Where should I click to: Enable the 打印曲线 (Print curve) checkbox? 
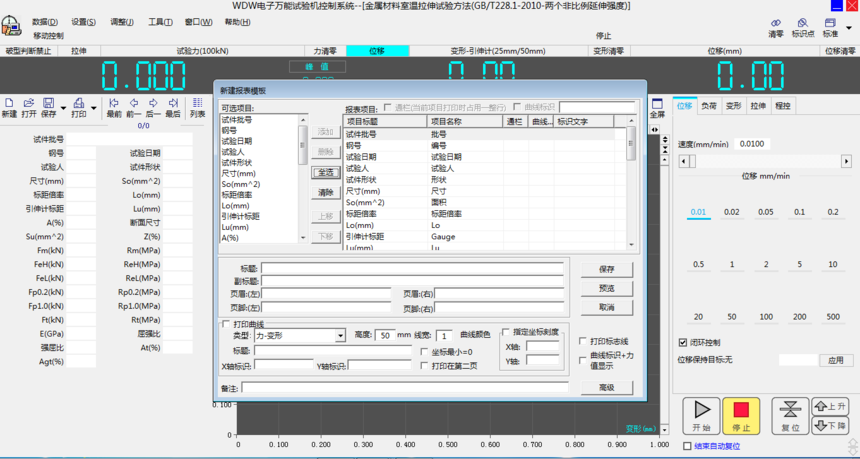click(x=226, y=324)
